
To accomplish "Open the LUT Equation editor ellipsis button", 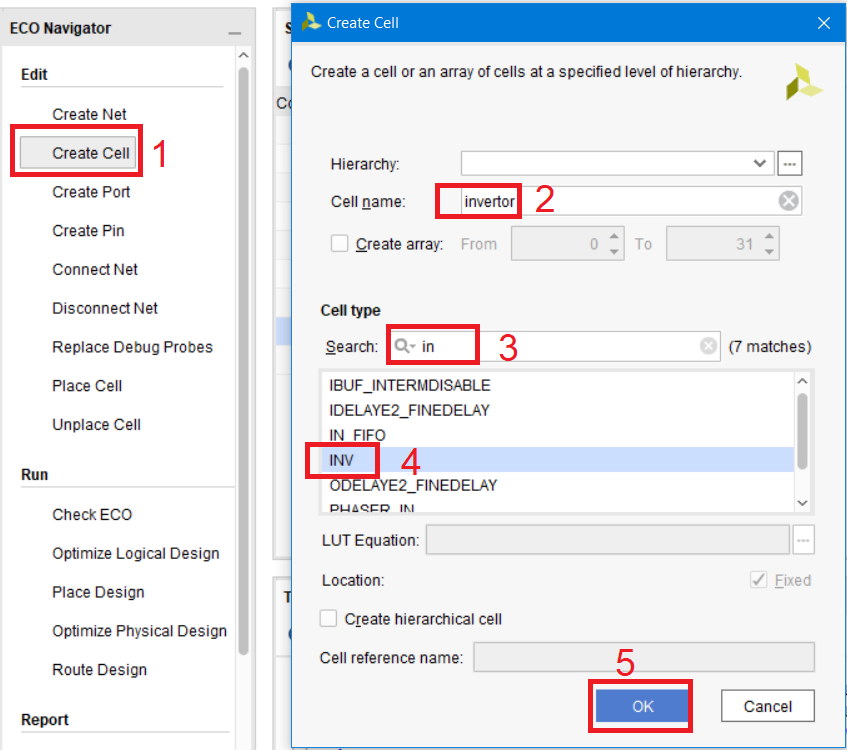I will click(x=803, y=540).
